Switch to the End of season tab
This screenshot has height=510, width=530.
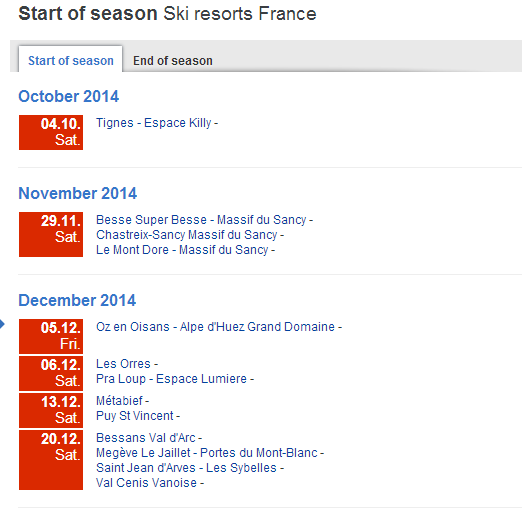(172, 61)
